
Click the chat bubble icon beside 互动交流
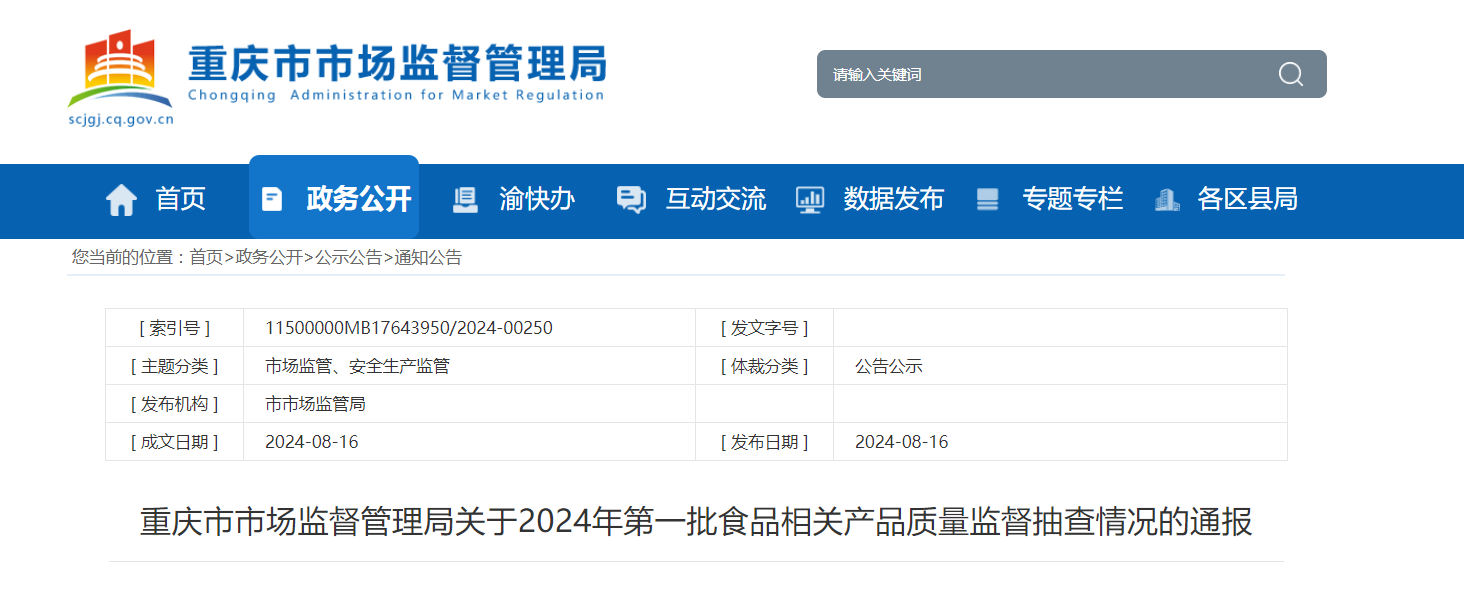[x=631, y=200]
